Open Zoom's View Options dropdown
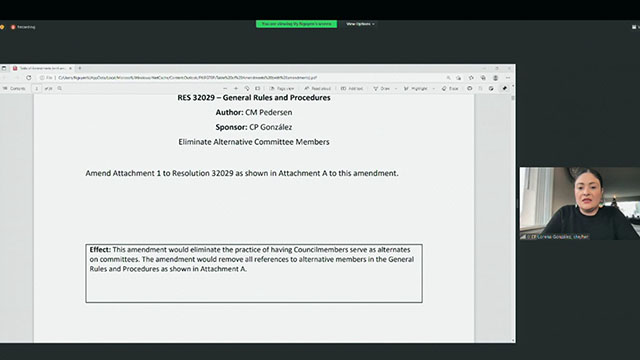Viewport: 640px width, 360px height. 360,24
